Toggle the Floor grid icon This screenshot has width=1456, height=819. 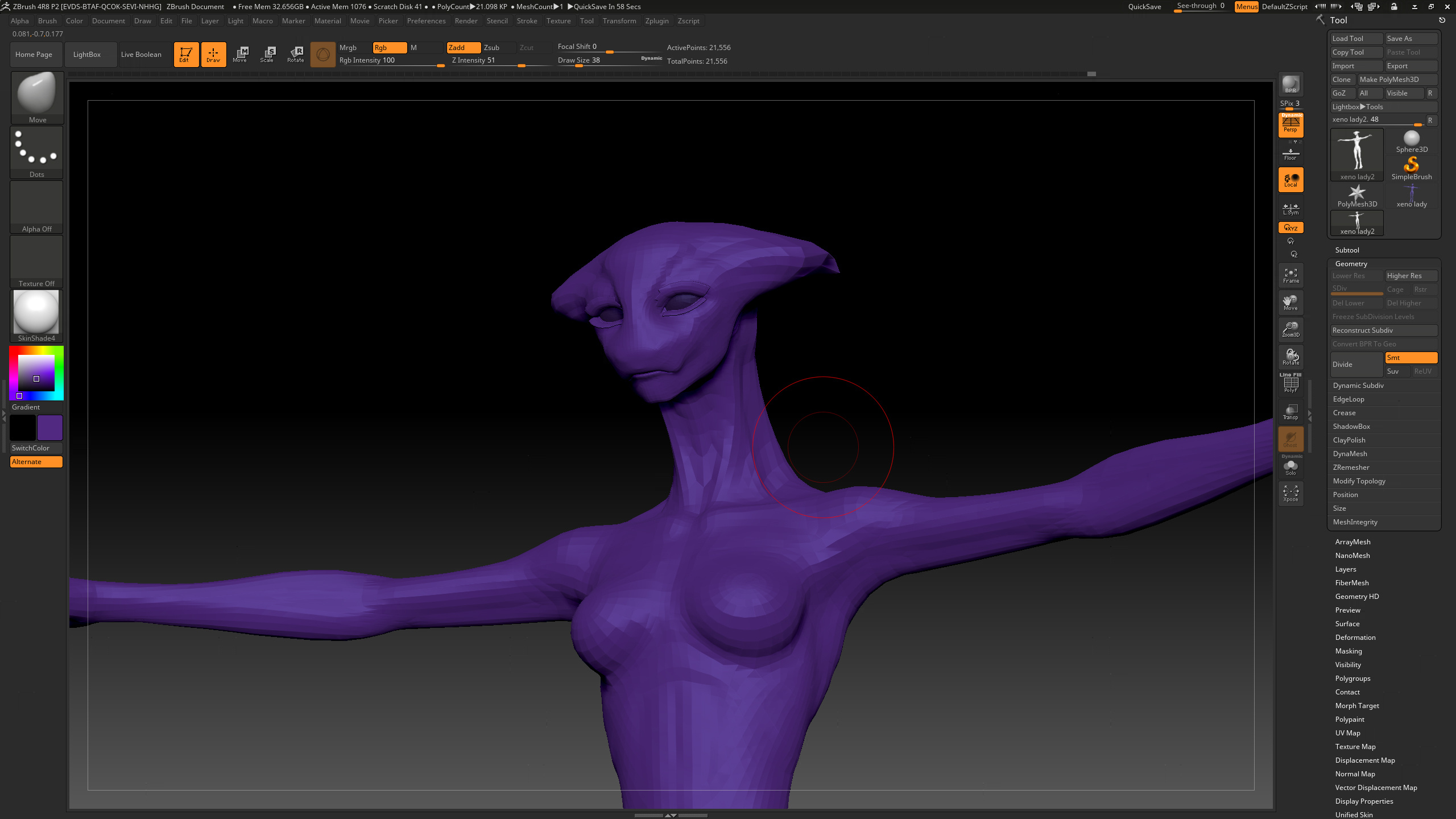1290,154
